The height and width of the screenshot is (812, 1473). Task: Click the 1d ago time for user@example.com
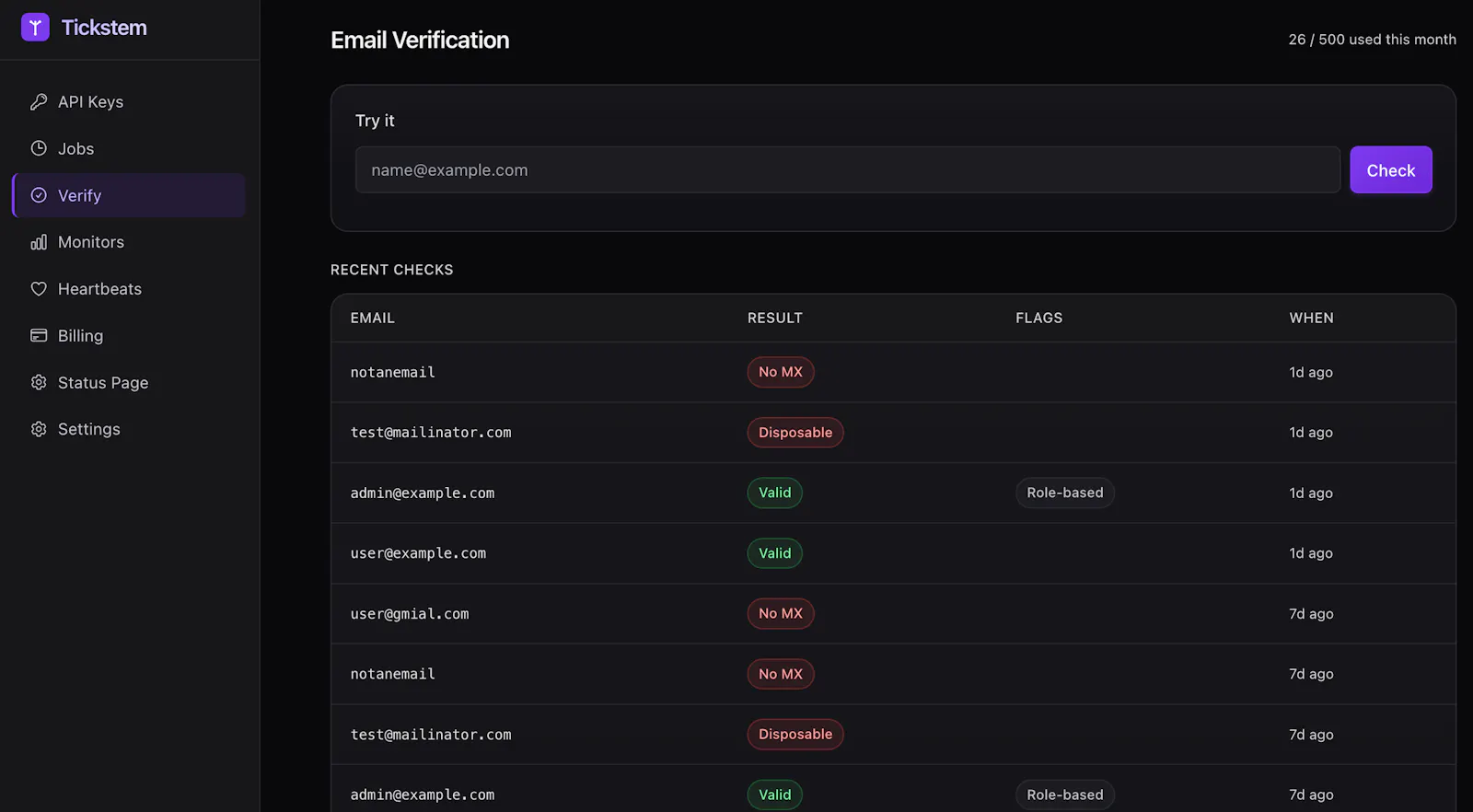[x=1311, y=553]
